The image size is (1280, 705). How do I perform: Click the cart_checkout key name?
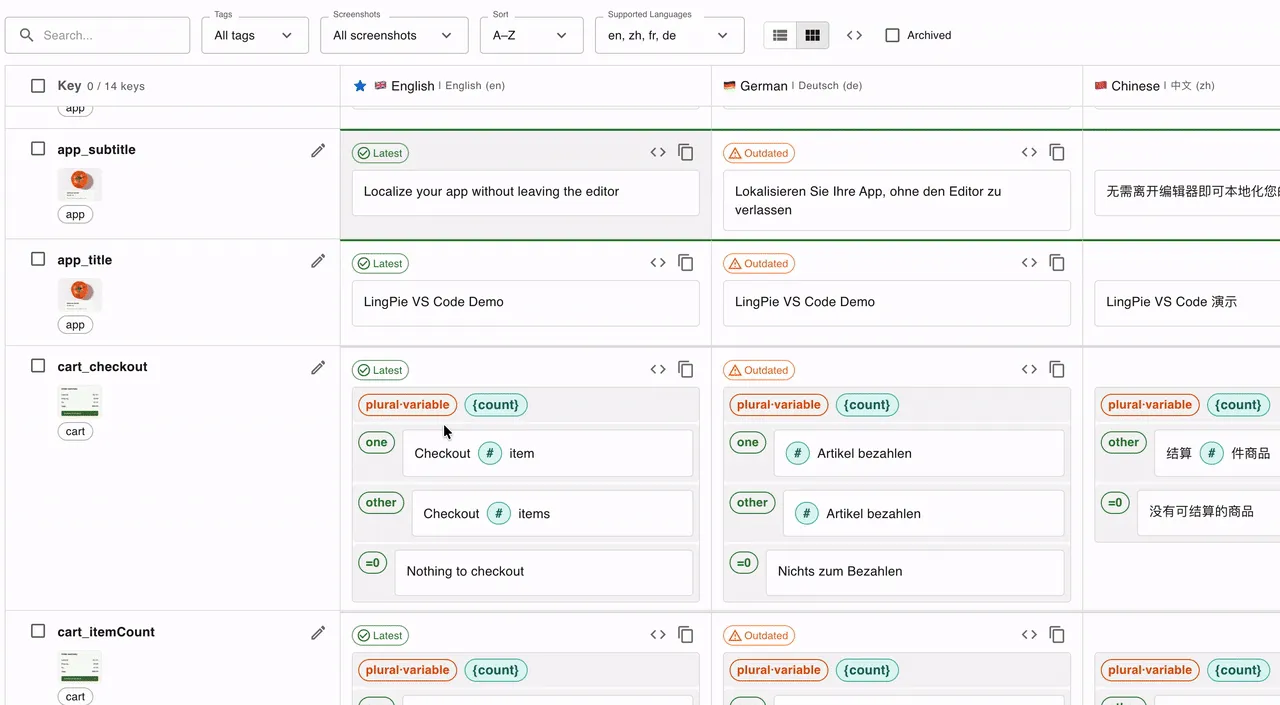(x=102, y=367)
